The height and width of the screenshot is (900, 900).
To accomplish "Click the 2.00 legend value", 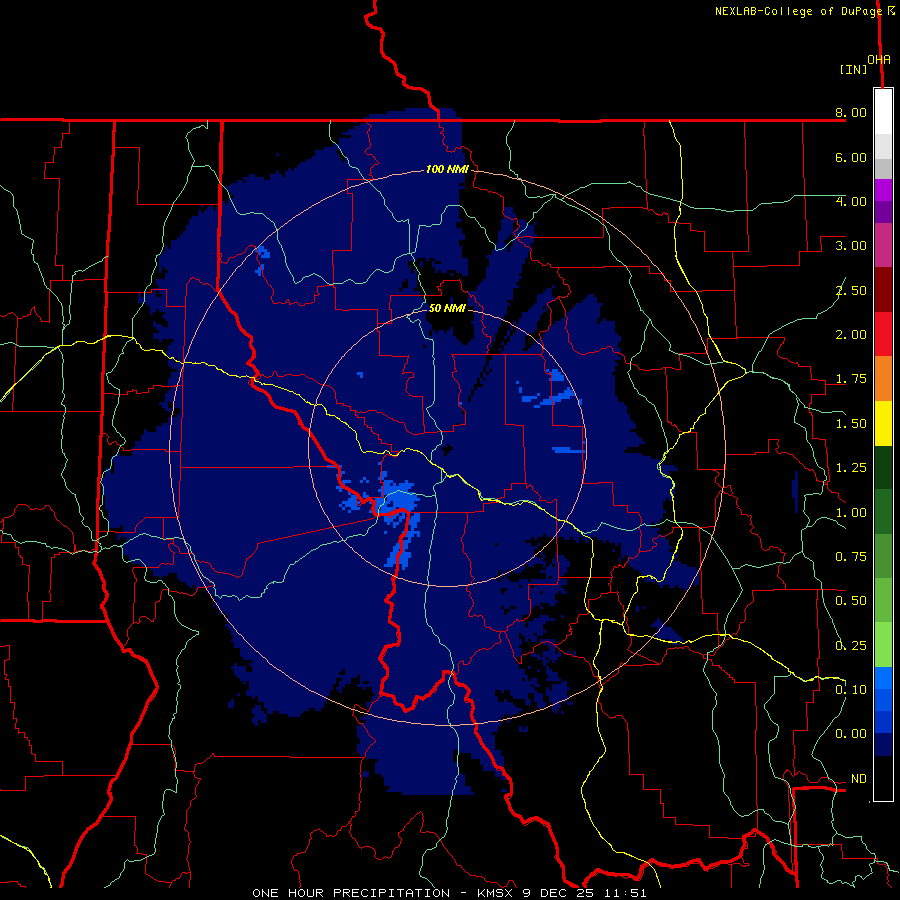I will [851, 335].
